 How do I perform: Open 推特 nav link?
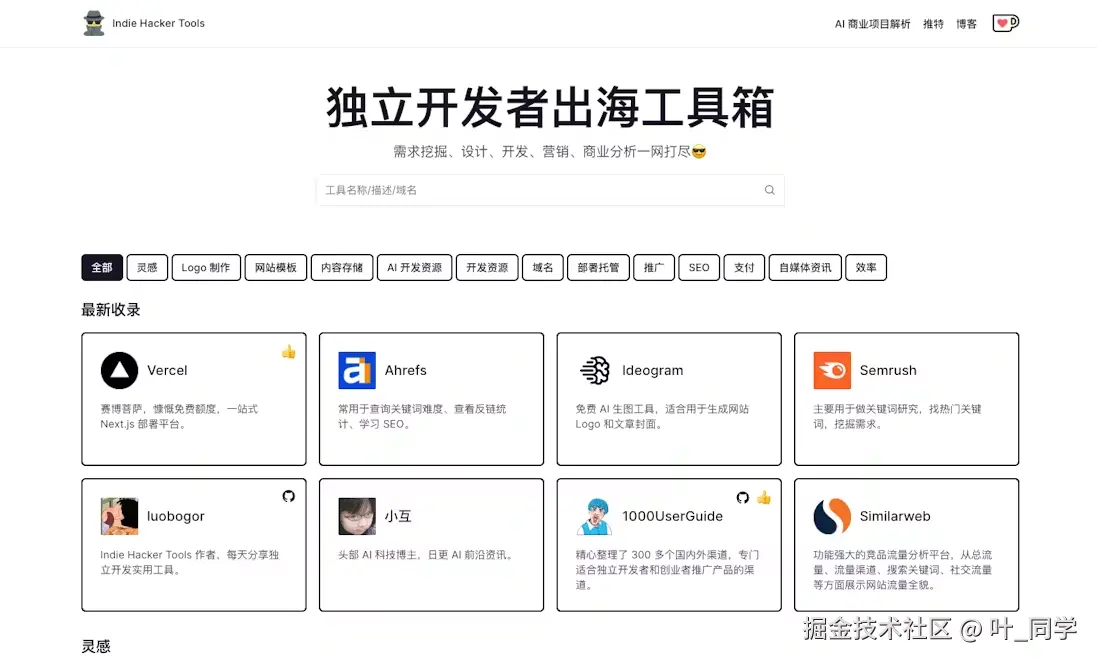point(933,24)
